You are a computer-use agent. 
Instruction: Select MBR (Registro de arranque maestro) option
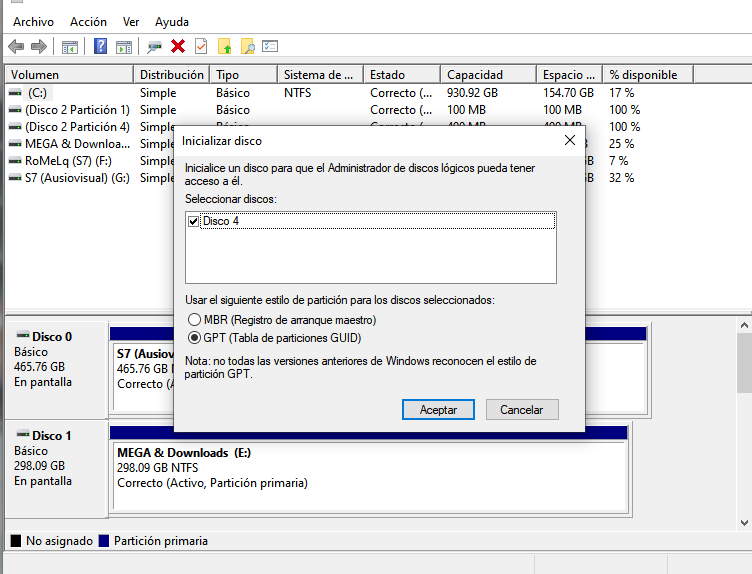pos(194,320)
